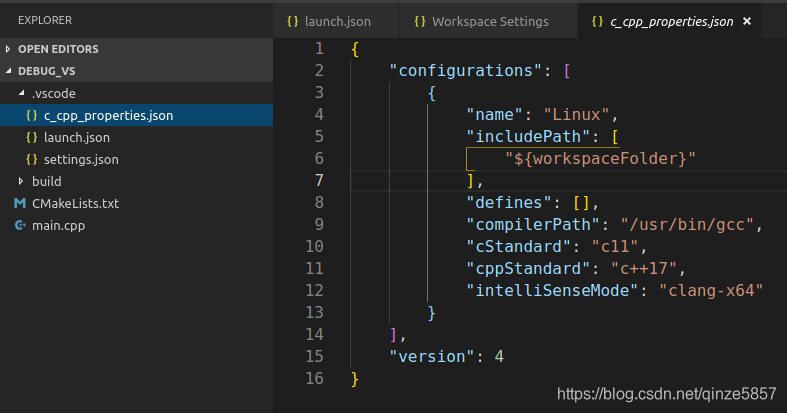Click the closing brace on line 13
Image resolution: width=787 pixels, height=413 pixels.
(x=431, y=313)
